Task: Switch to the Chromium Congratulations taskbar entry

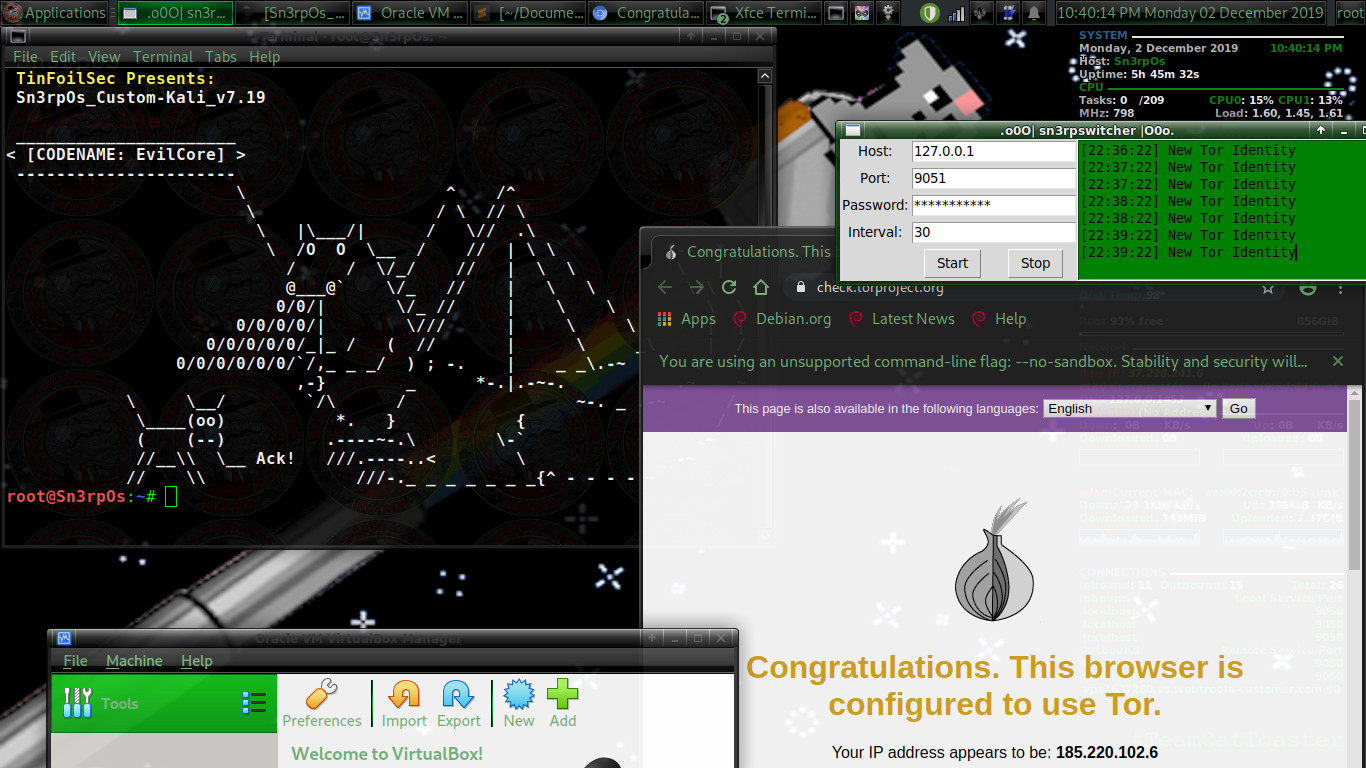Action: click(x=646, y=13)
